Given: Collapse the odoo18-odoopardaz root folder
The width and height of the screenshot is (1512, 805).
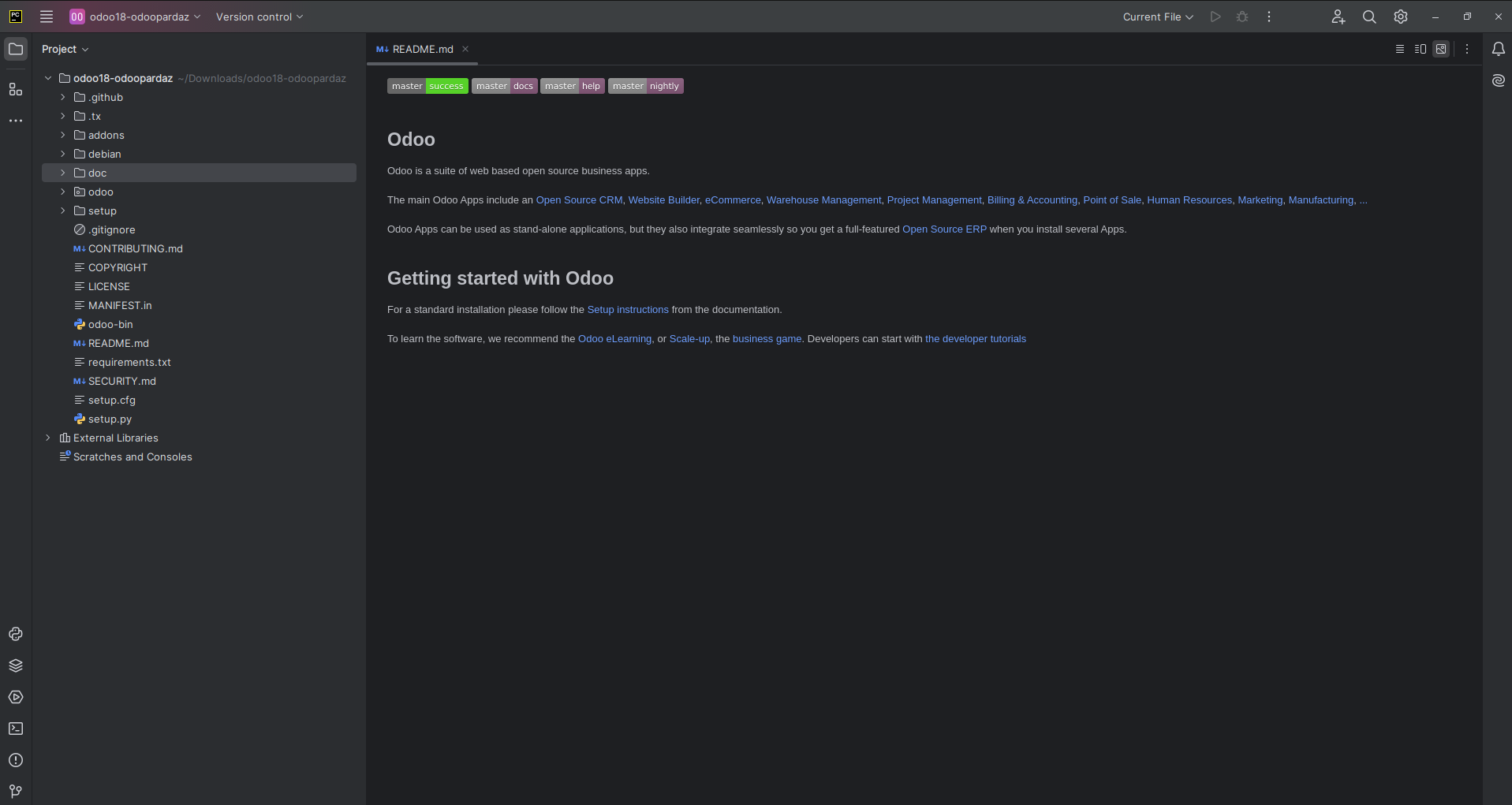Looking at the screenshot, I should coord(48,78).
